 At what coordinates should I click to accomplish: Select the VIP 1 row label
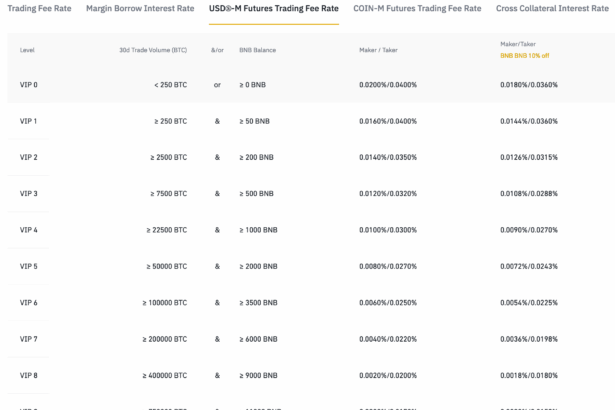[29, 121]
